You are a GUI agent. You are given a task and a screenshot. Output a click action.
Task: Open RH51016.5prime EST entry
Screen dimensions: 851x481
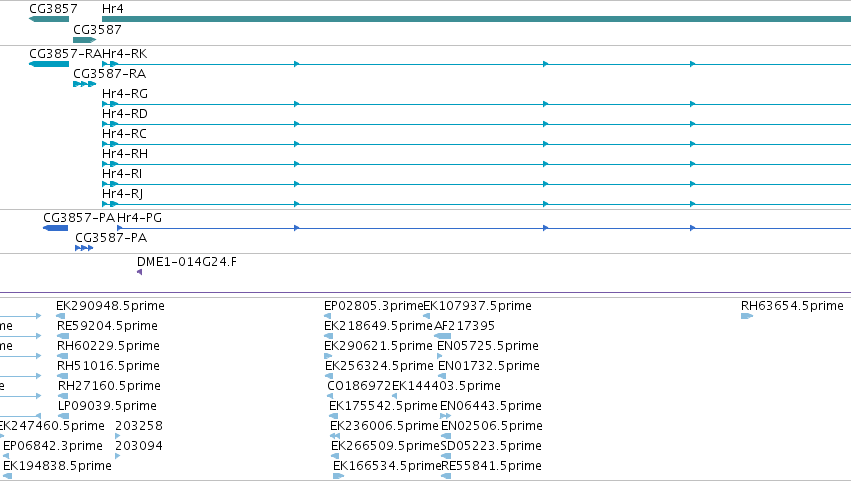(109, 366)
